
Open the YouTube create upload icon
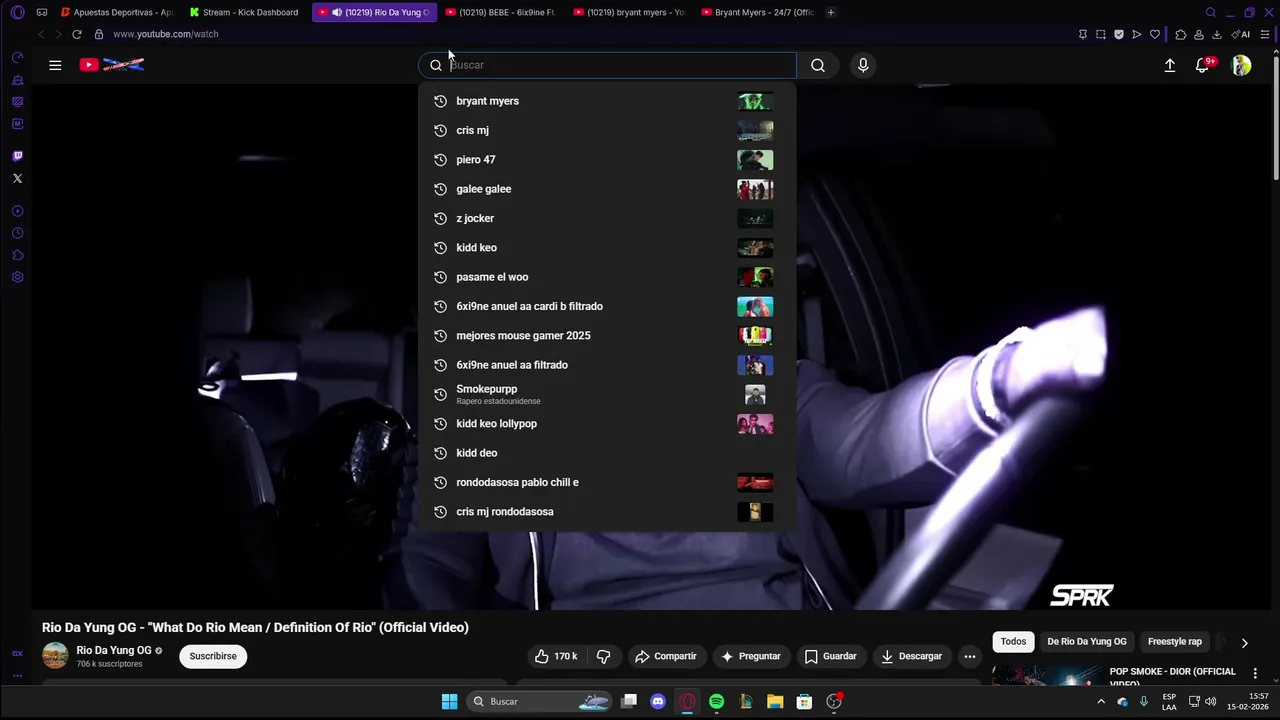point(1170,65)
